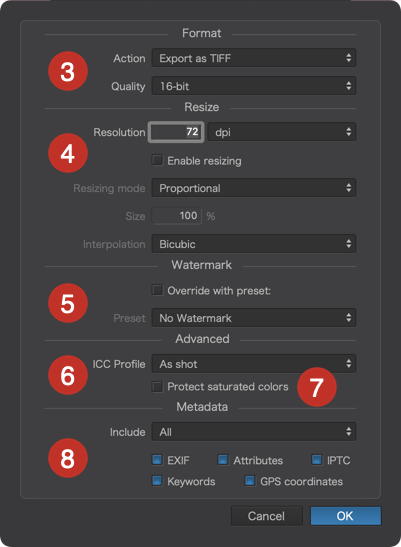The width and height of the screenshot is (401, 547).
Task: Click the Size percentage field
Action: (x=176, y=216)
